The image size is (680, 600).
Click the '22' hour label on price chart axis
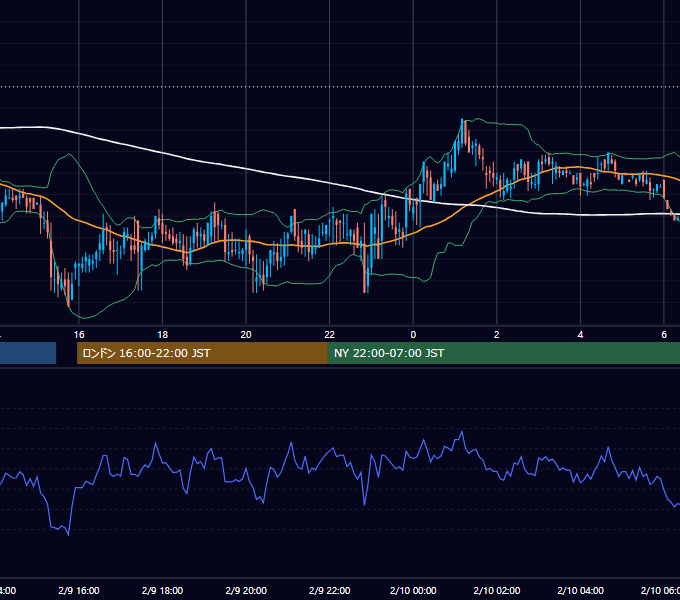pyautogui.click(x=330, y=335)
